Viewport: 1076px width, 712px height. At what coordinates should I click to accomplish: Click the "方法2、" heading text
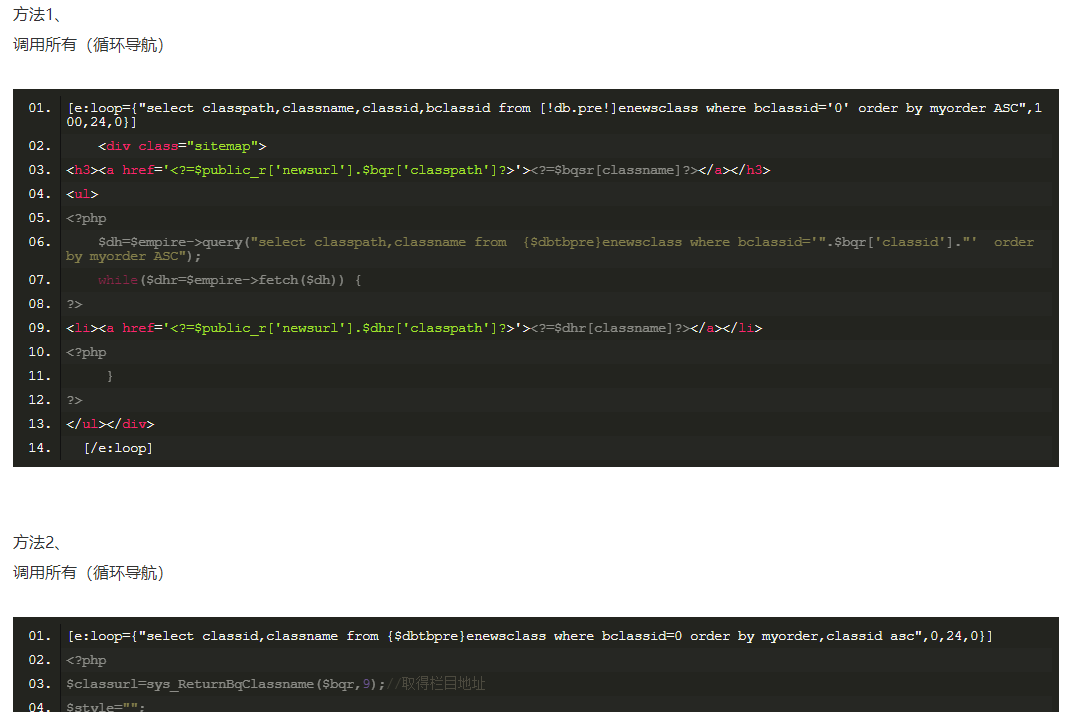click(x=37, y=543)
